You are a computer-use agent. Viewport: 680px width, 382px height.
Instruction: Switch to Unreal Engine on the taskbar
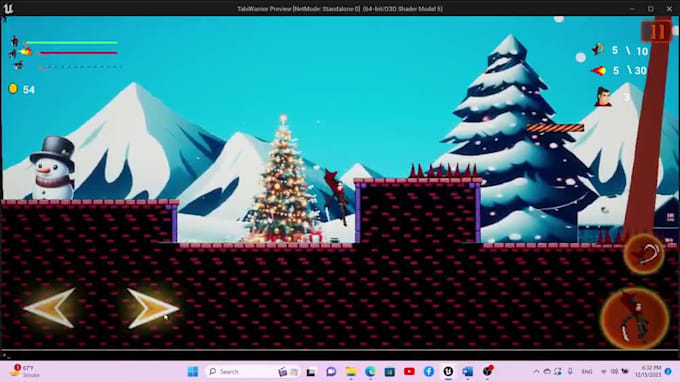click(x=448, y=372)
